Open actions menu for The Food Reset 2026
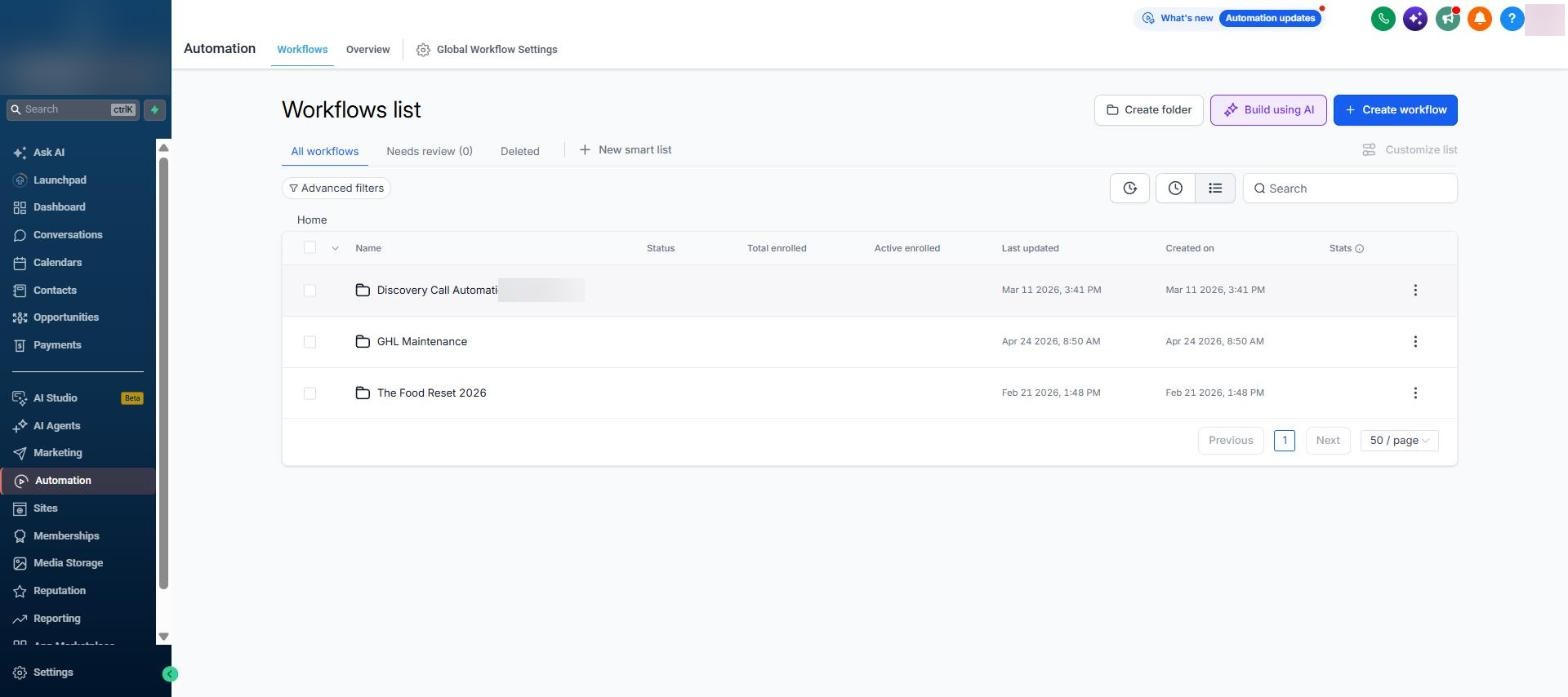 pyautogui.click(x=1415, y=393)
